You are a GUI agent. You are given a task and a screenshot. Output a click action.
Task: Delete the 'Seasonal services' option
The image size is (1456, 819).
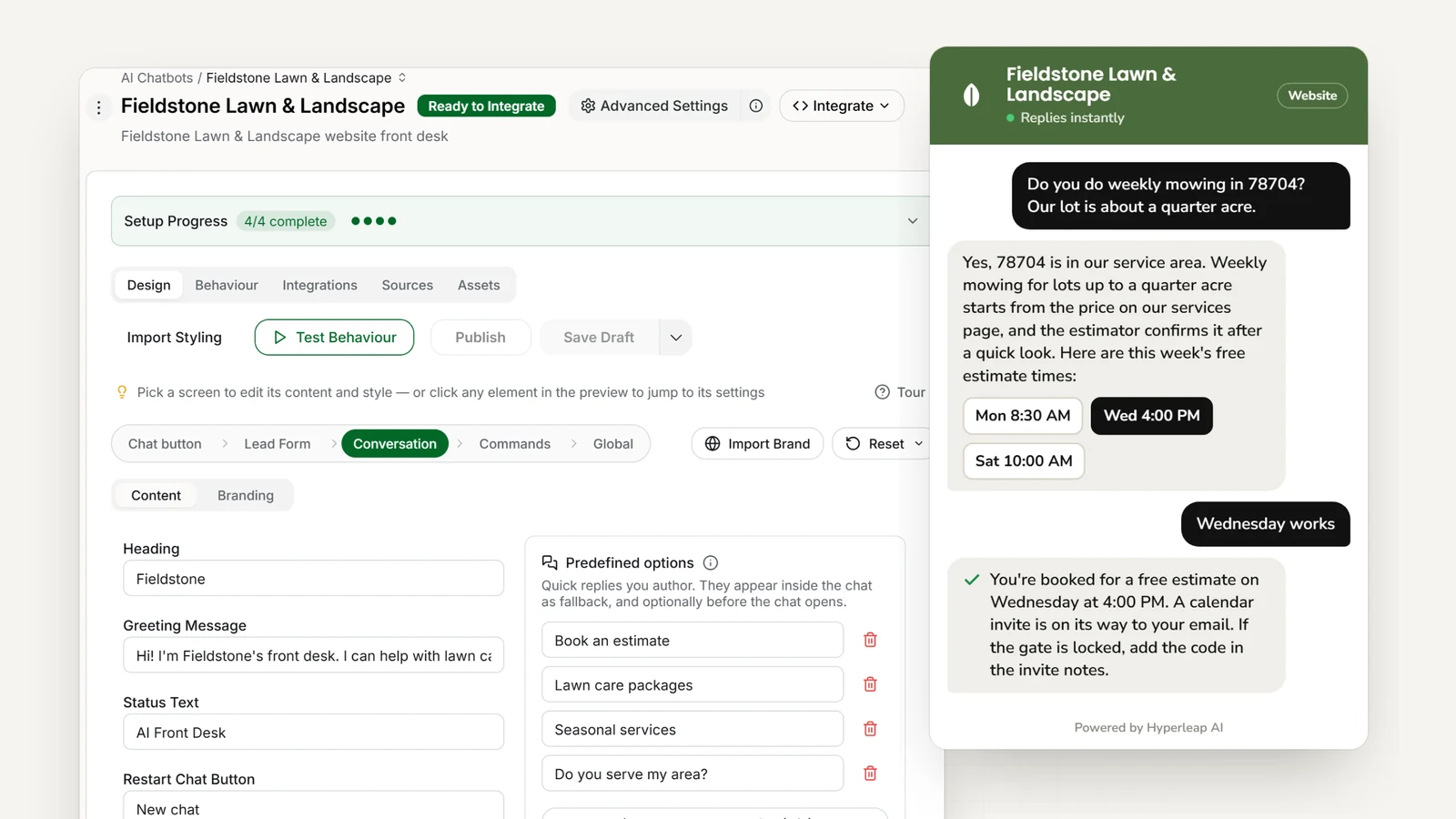[870, 729]
